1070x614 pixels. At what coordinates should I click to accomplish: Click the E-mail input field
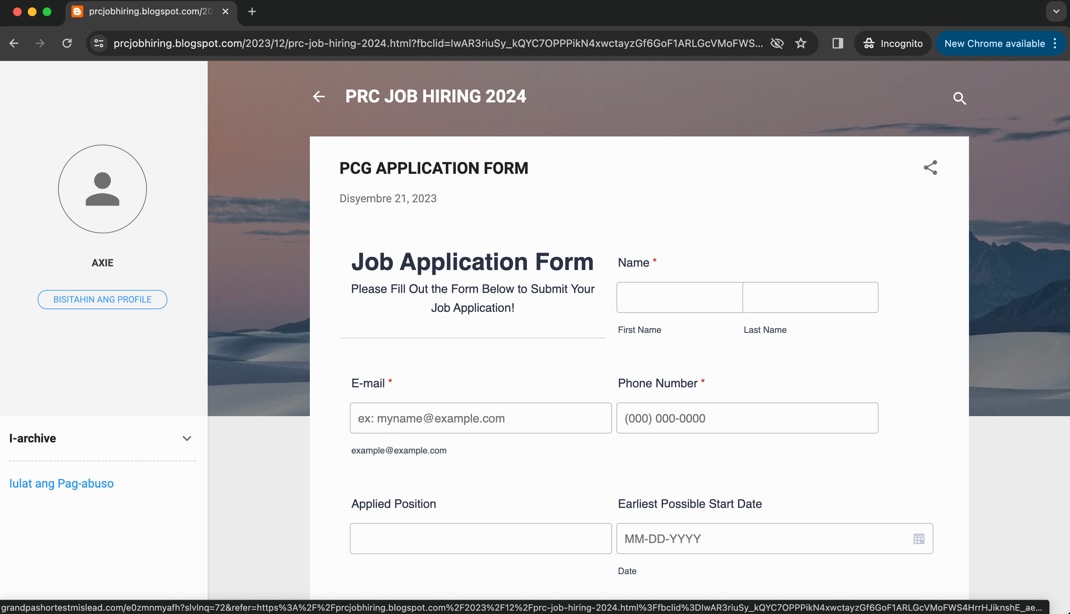(x=480, y=419)
